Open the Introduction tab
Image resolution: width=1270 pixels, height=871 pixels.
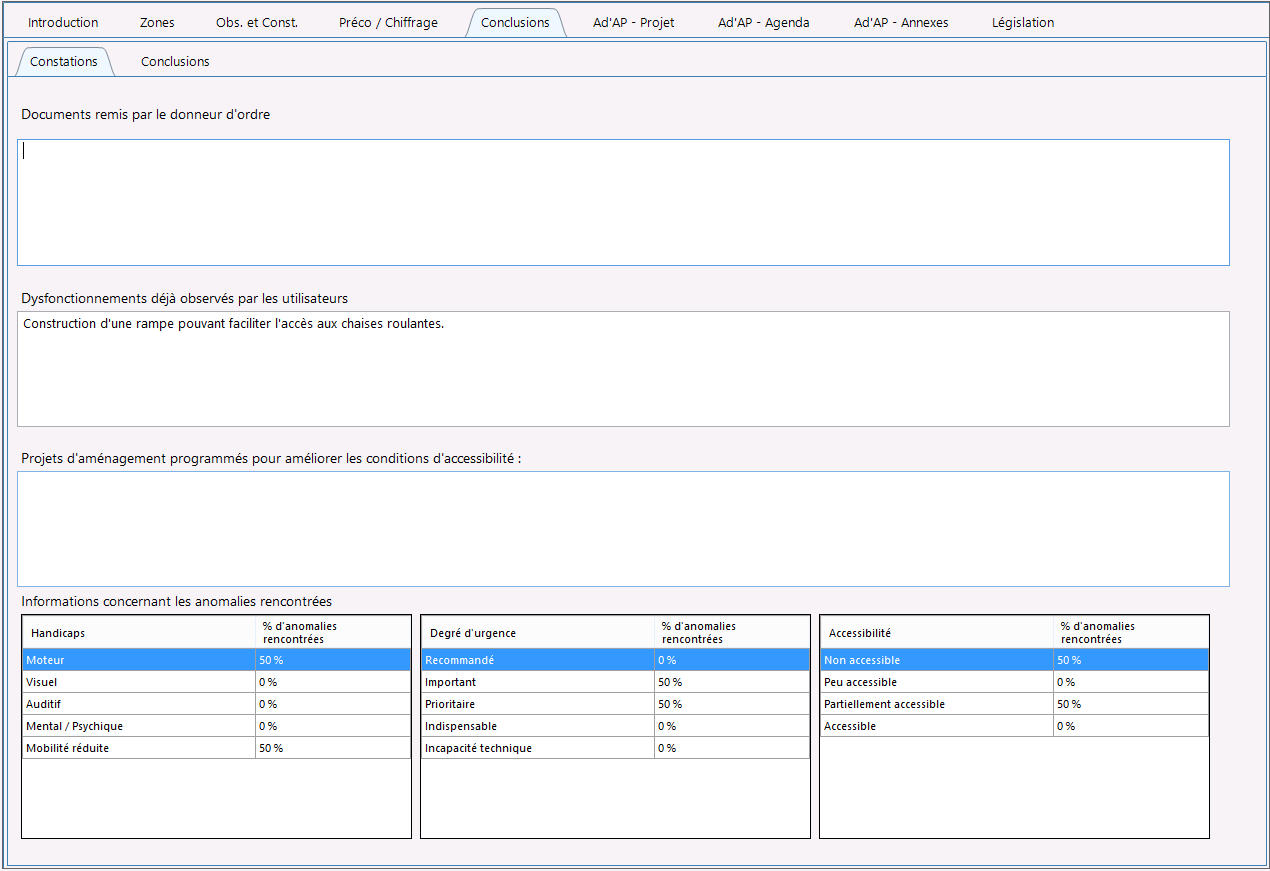pyautogui.click(x=63, y=22)
